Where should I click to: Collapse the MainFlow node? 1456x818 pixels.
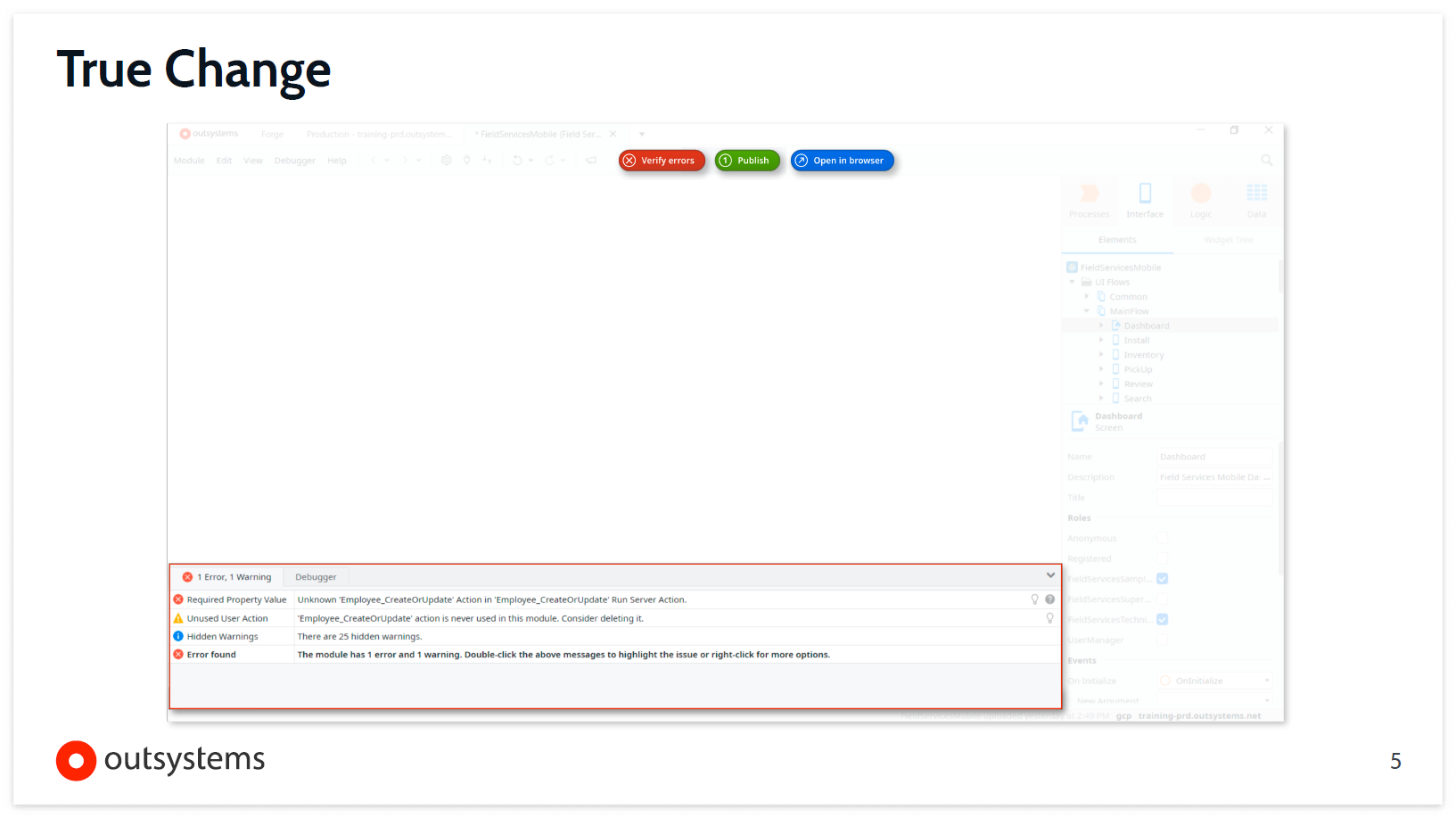1087,311
